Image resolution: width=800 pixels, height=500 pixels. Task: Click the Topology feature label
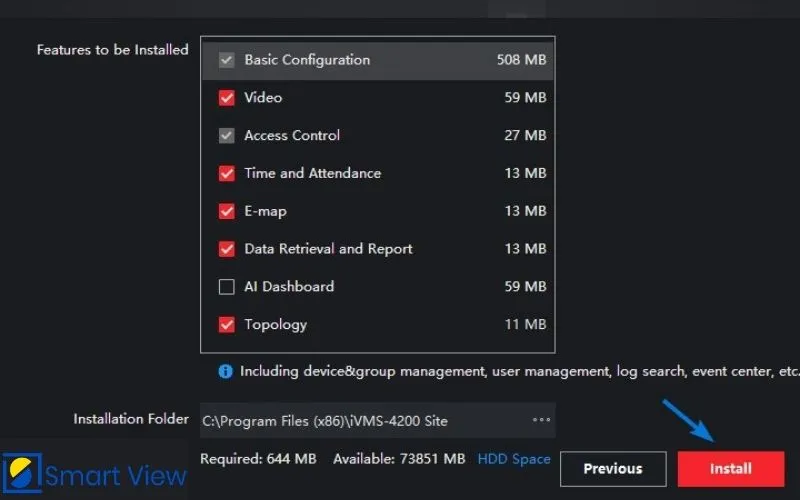pos(275,325)
